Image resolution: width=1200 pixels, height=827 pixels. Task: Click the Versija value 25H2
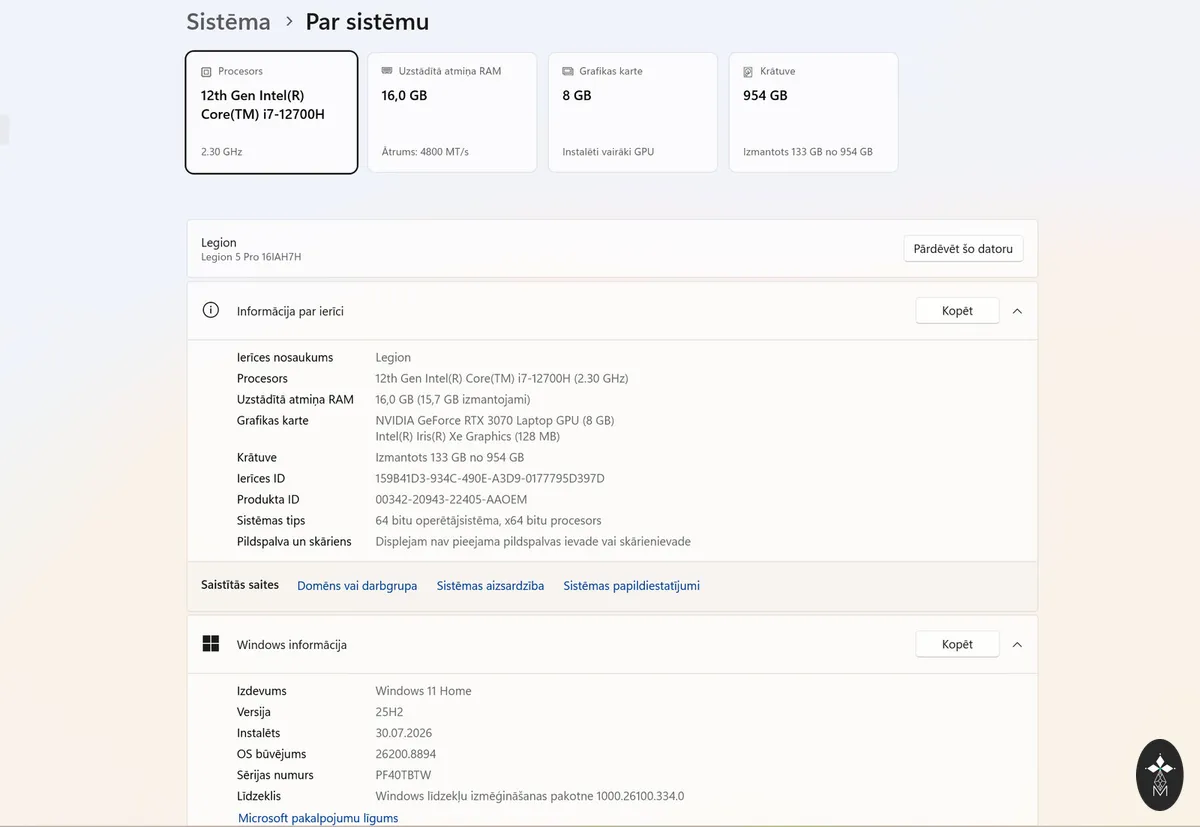(x=389, y=712)
